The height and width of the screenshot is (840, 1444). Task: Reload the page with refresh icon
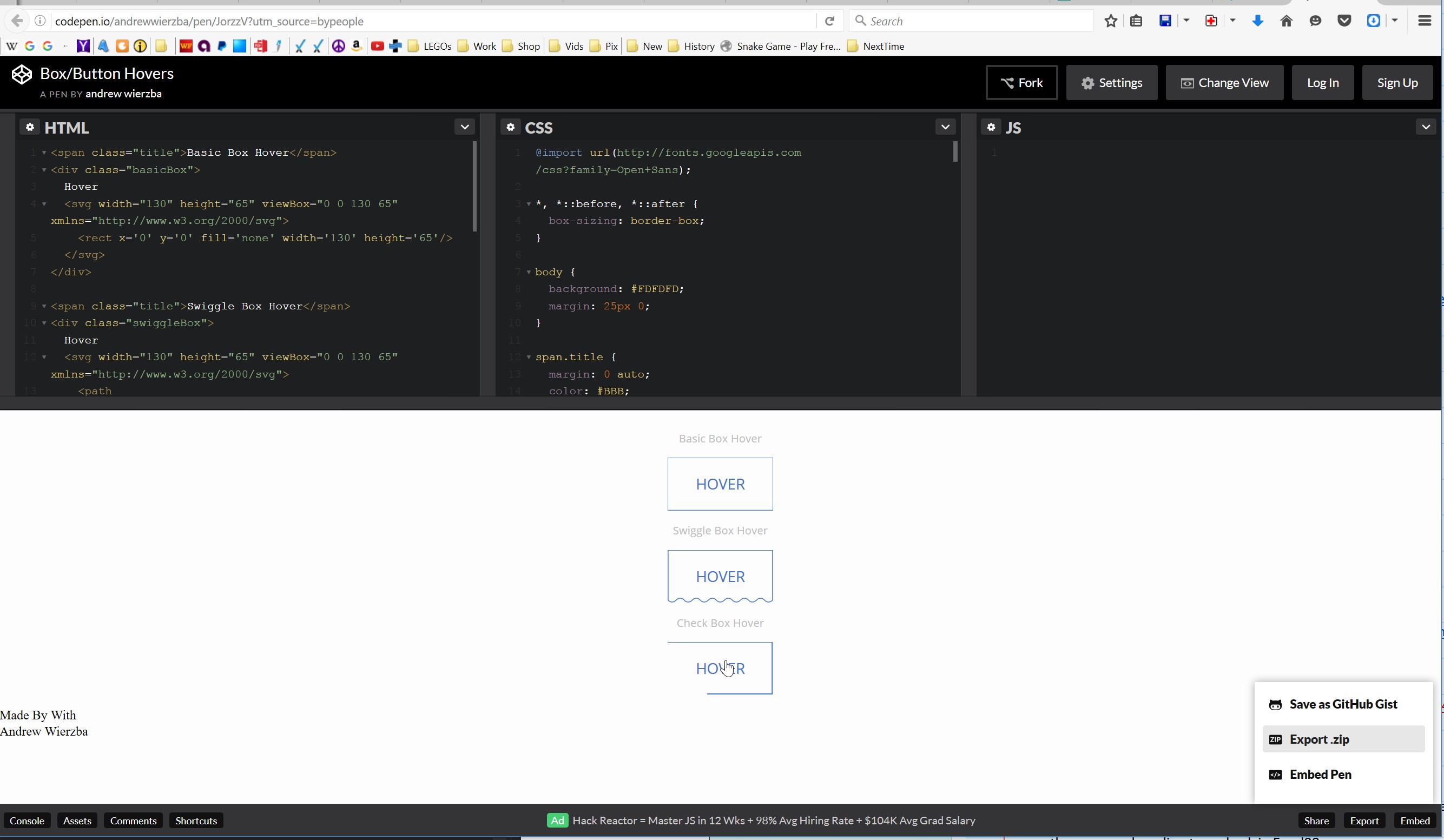coord(829,21)
